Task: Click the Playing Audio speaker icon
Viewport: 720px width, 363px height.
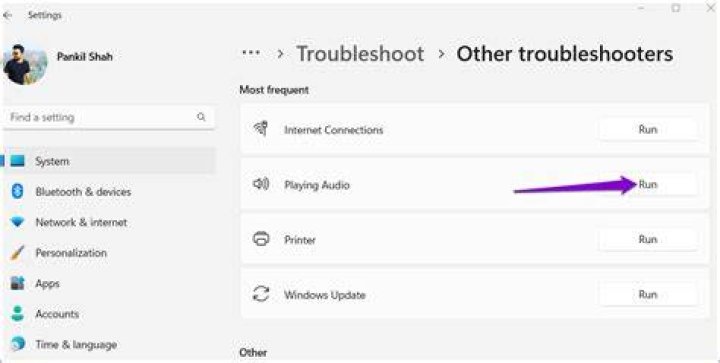Action: [261, 184]
